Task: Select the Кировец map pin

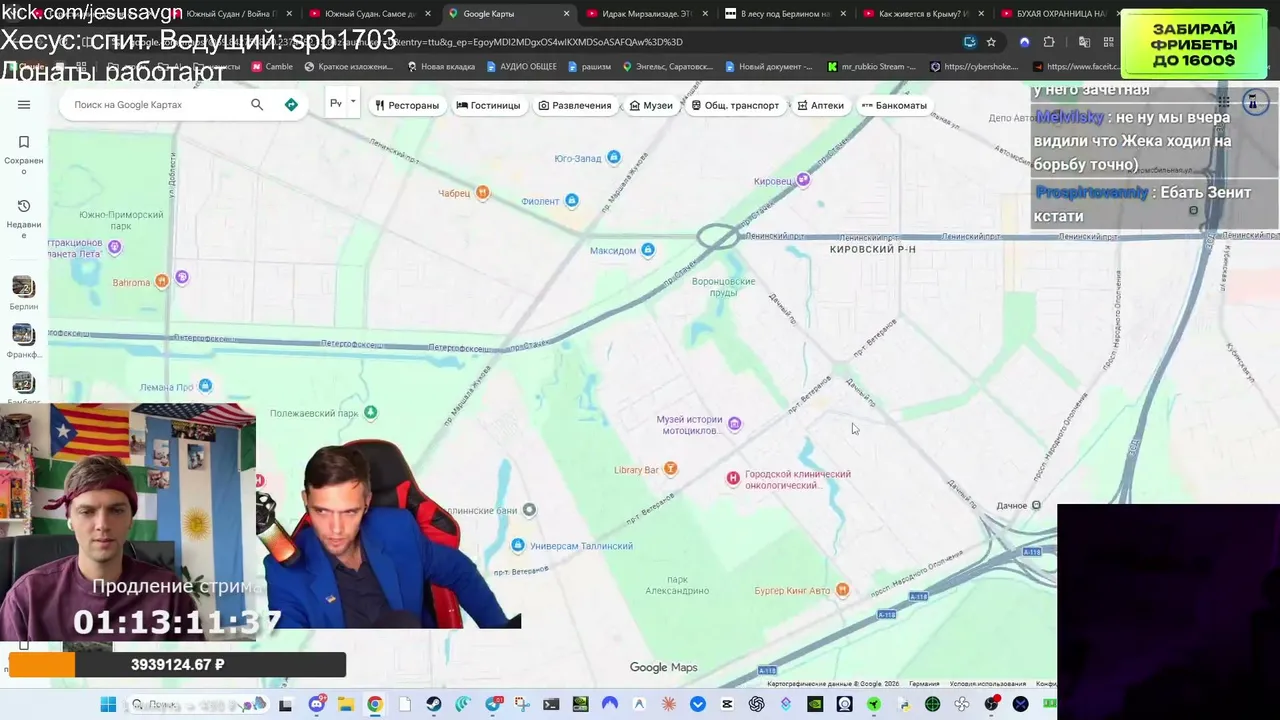Action: point(803,180)
